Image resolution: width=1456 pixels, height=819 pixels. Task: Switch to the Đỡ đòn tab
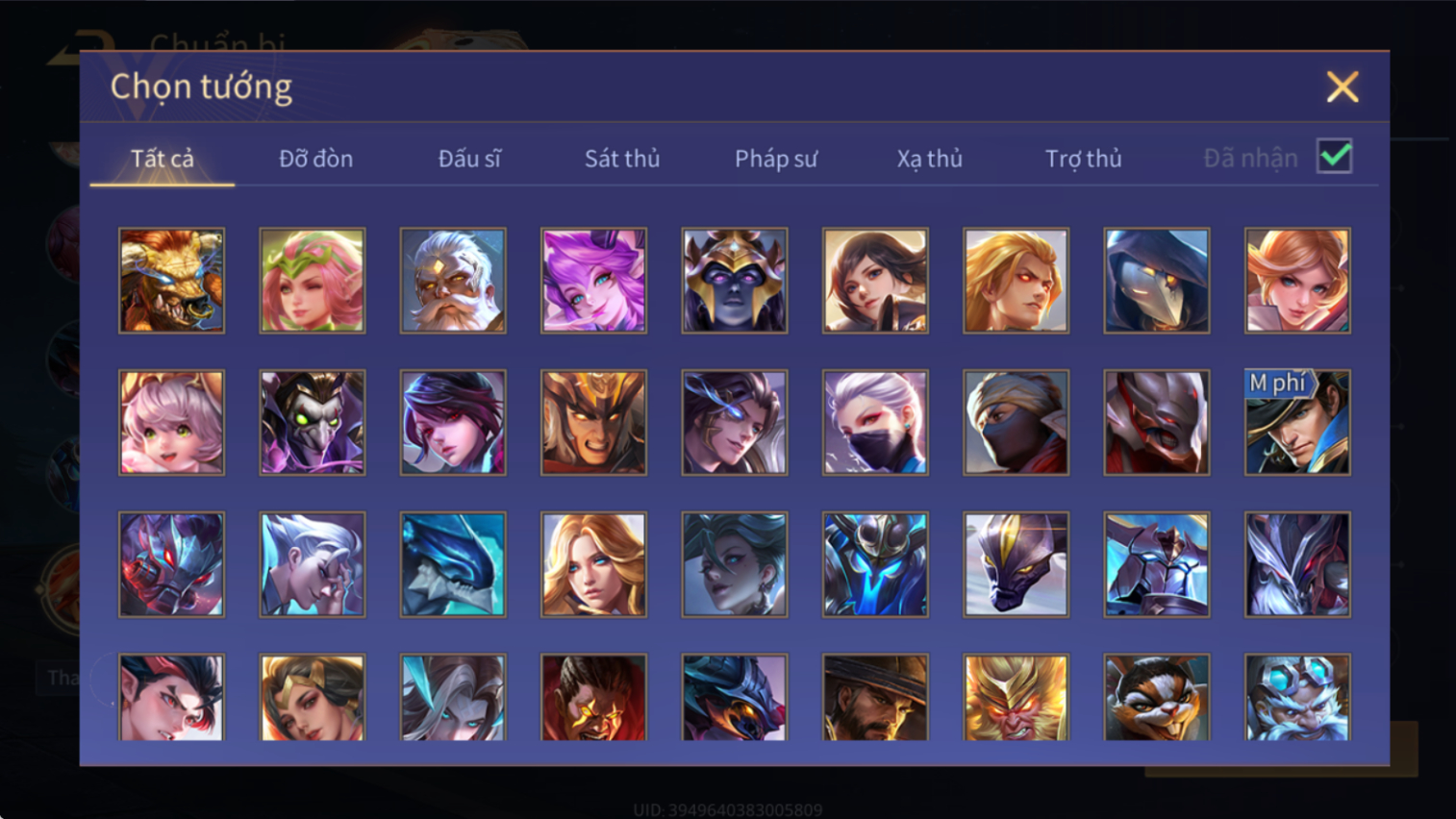[x=315, y=159]
